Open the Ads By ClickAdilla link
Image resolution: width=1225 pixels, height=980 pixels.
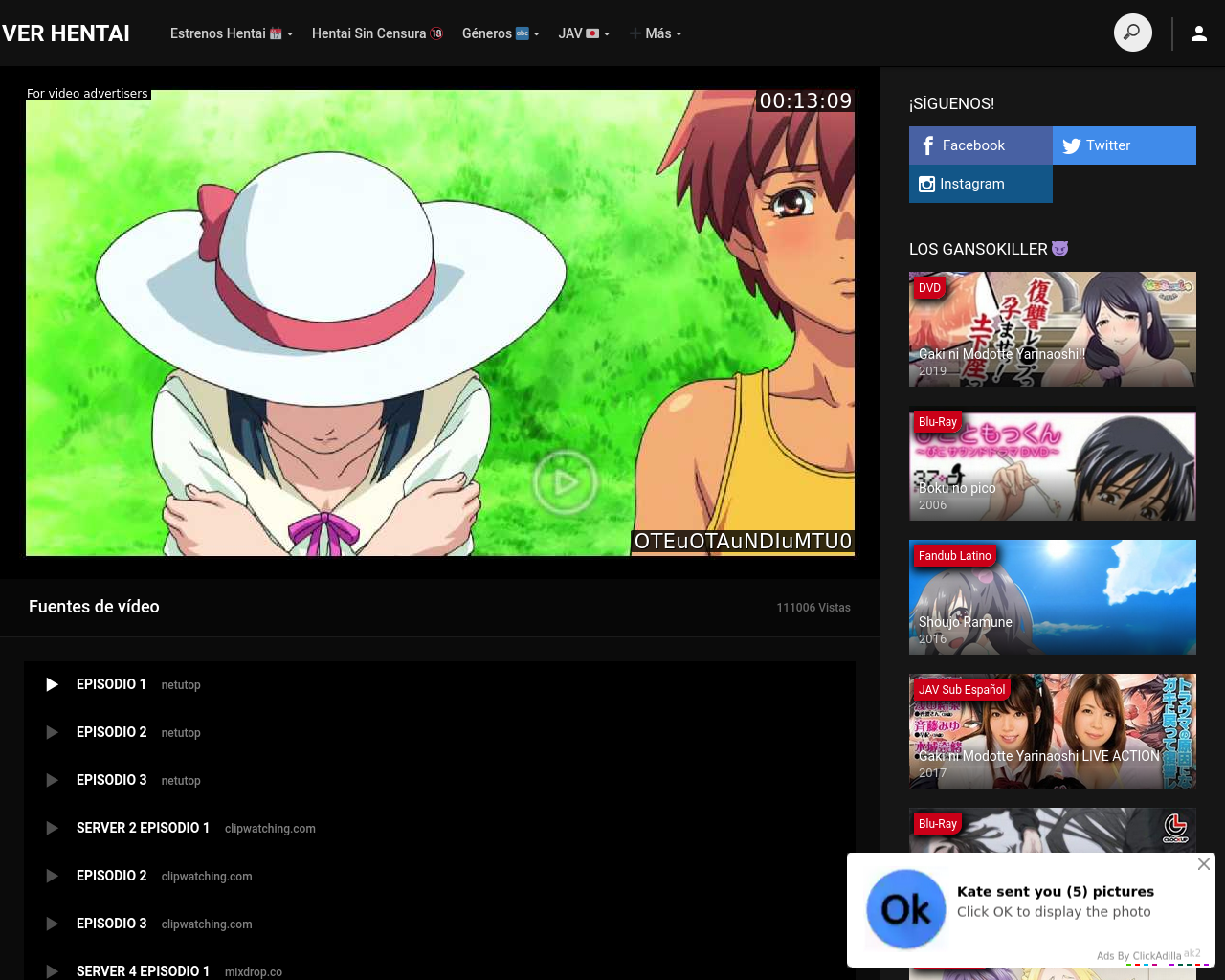click(x=1139, y=956)
